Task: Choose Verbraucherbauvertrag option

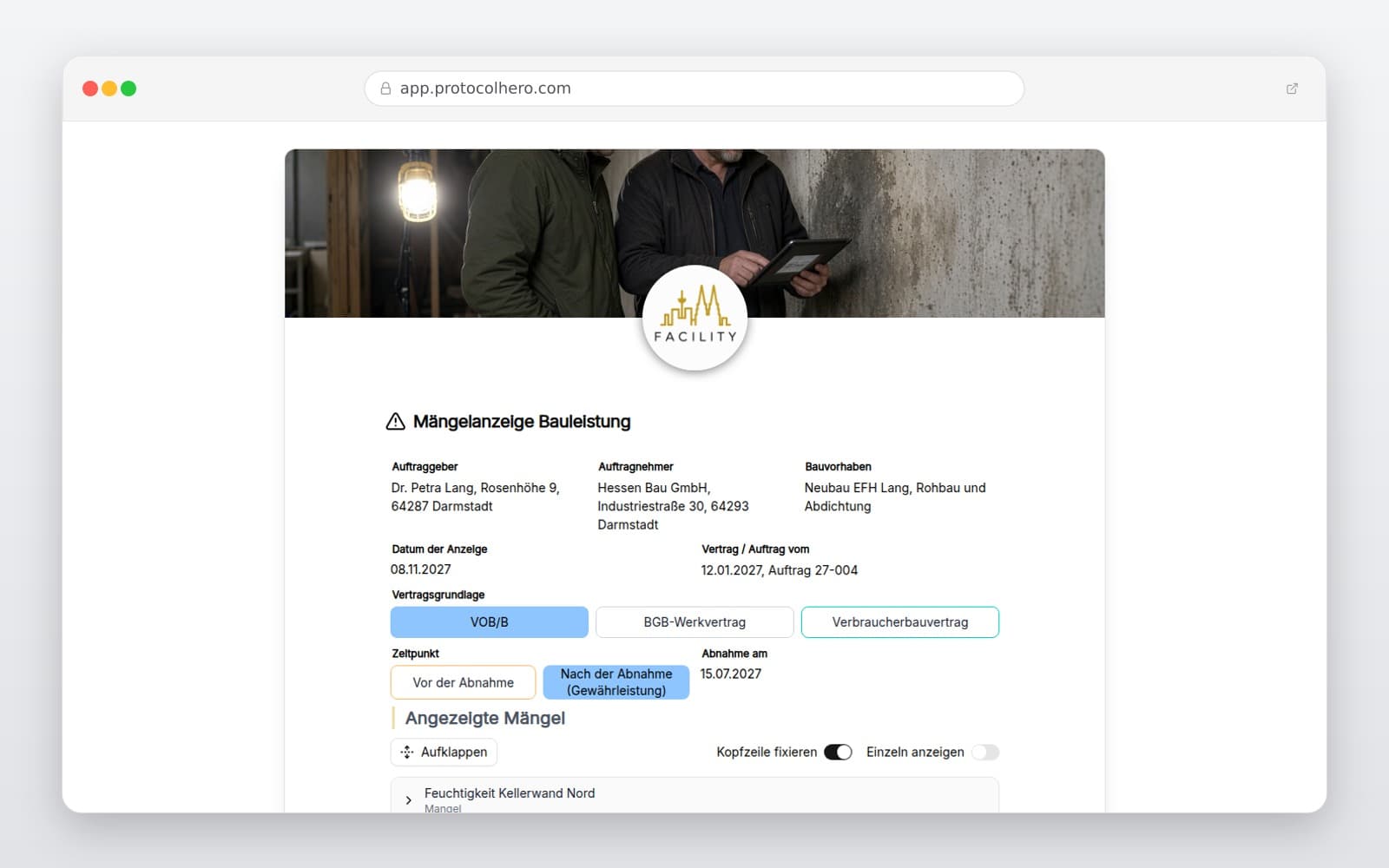Action: click(x=900, y=622)
